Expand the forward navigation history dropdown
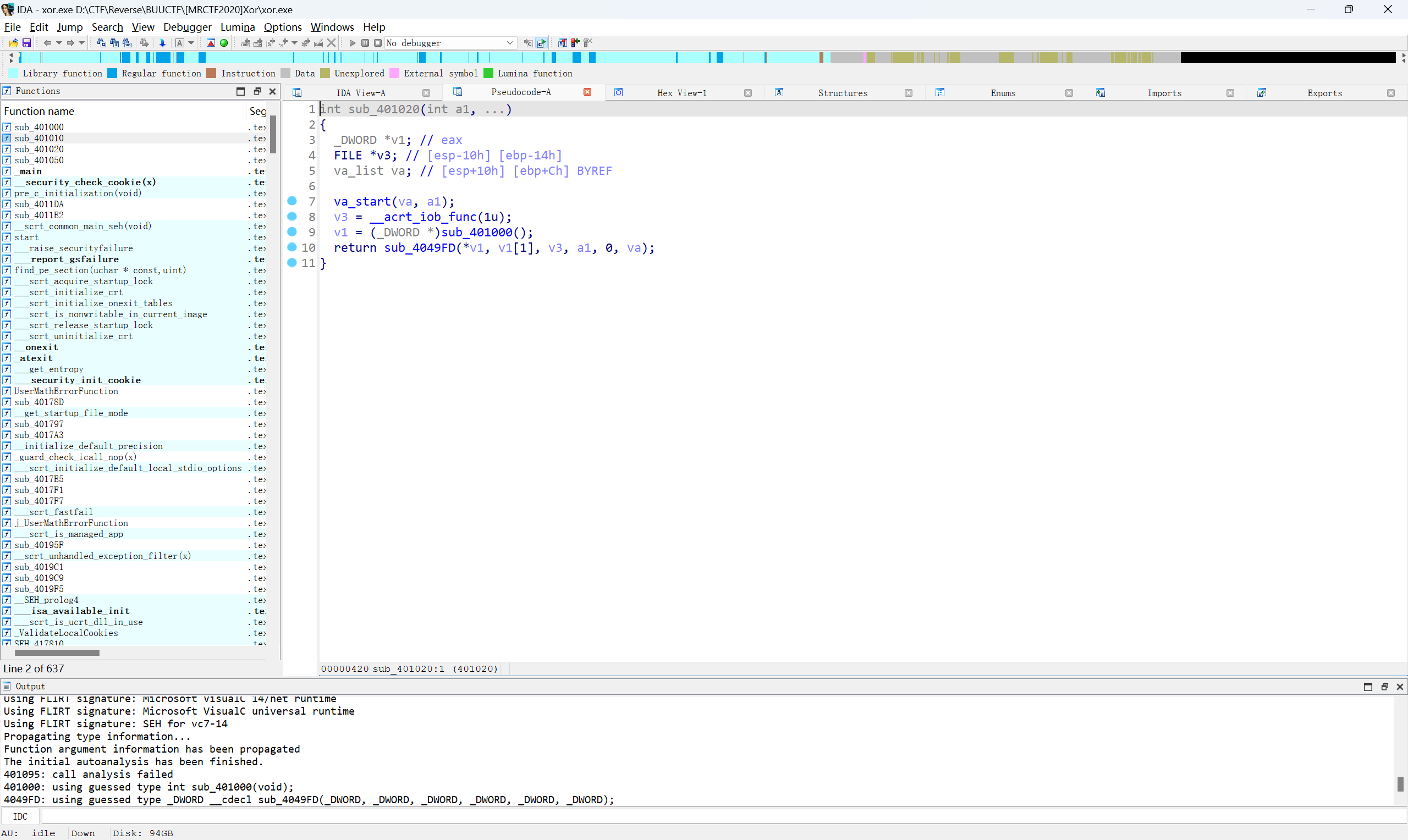The image size is (1408, 840). 81,43
